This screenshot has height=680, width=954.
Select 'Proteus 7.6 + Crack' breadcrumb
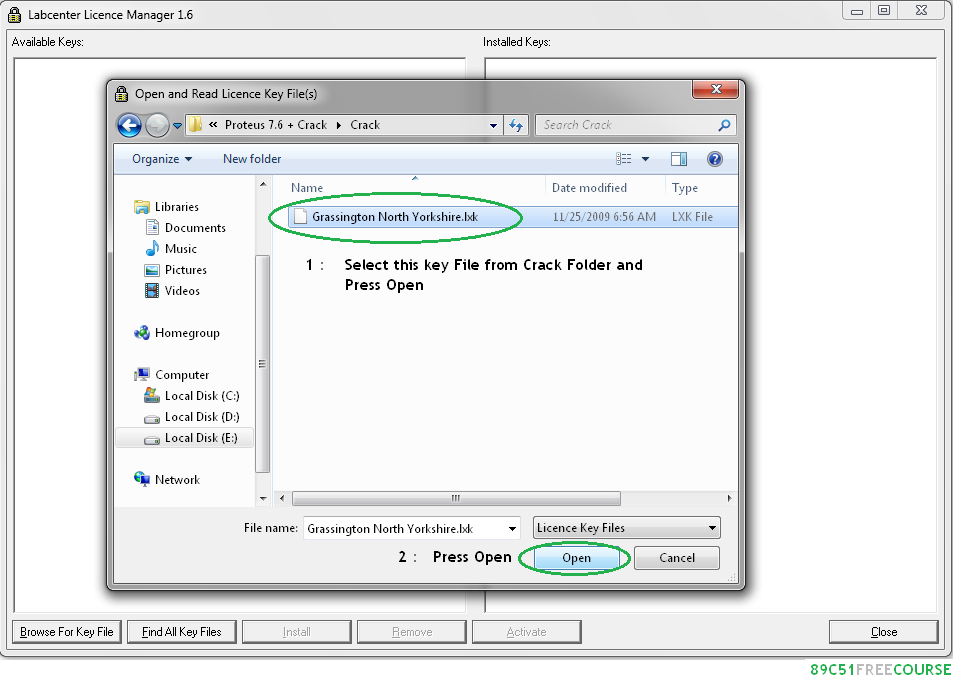276,125
